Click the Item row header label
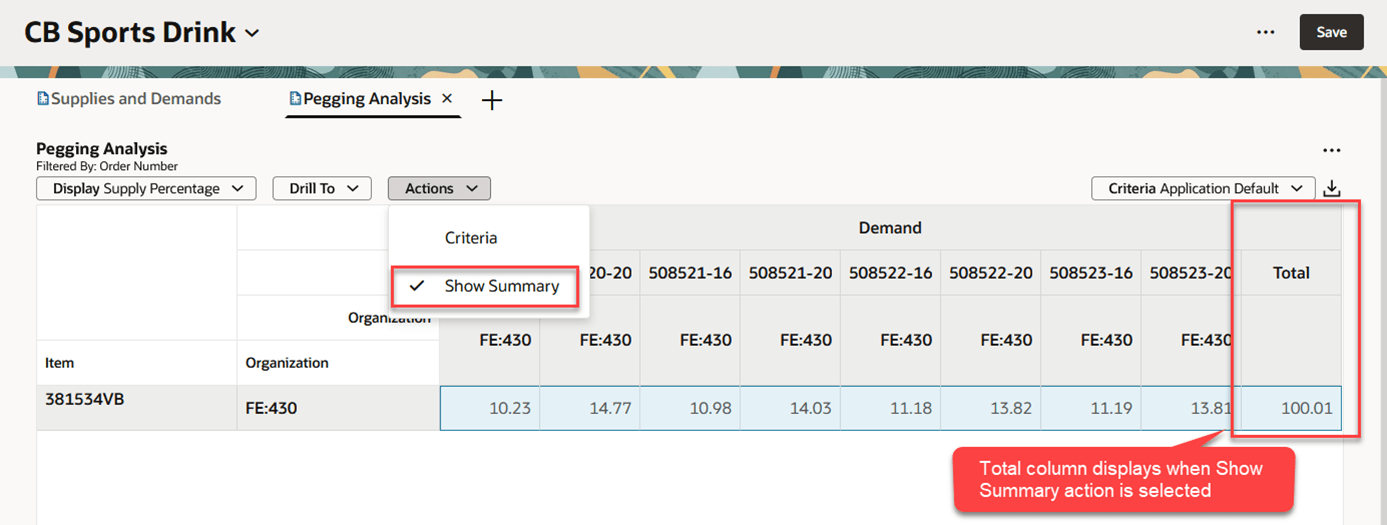 [60, 363]
